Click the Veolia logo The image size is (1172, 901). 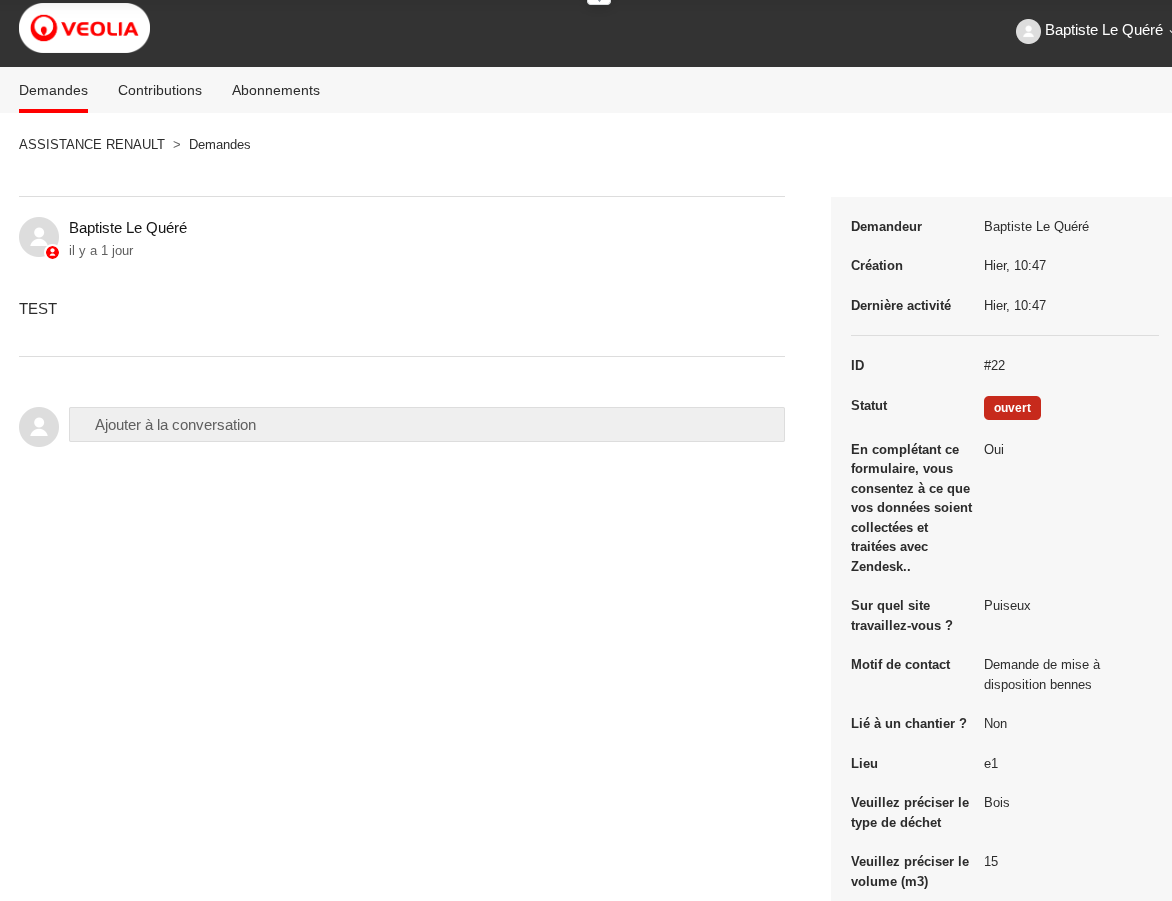[84, 28]
